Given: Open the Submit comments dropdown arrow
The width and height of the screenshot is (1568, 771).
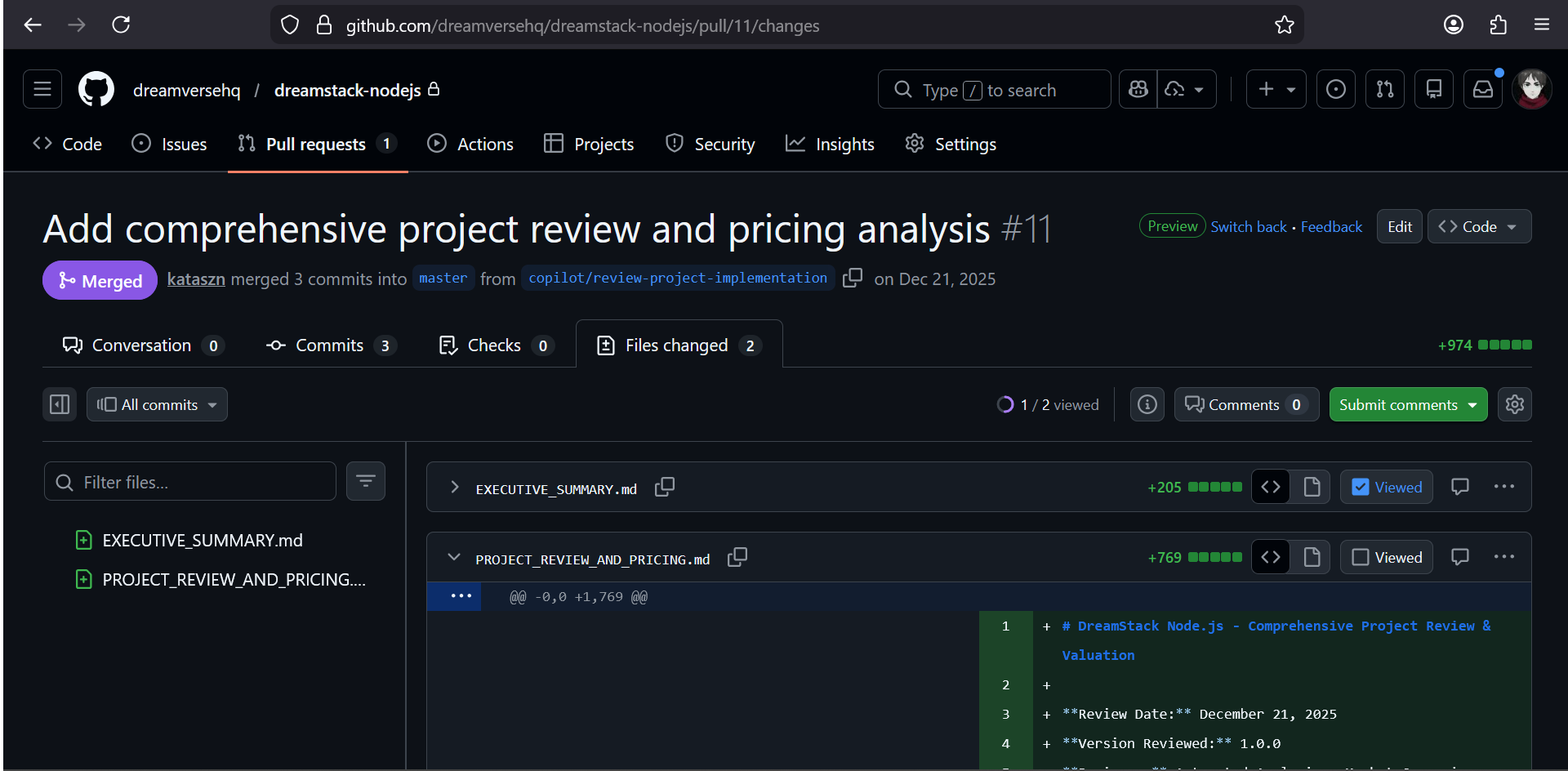Looking at the screenshot, I should pos(1472,404).
